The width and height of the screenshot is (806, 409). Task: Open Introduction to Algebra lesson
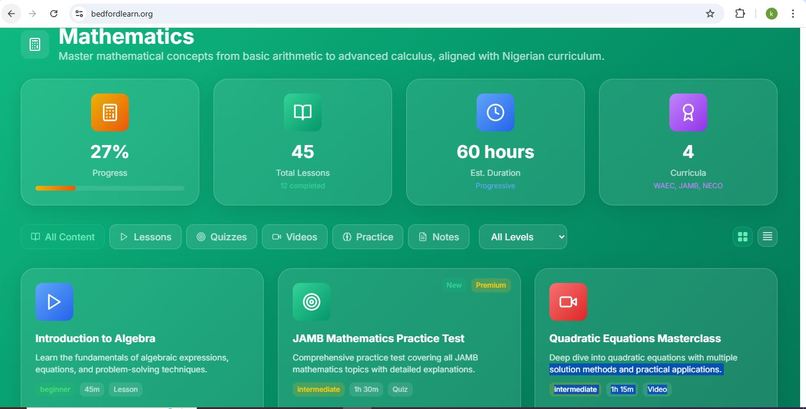point(95,338)
